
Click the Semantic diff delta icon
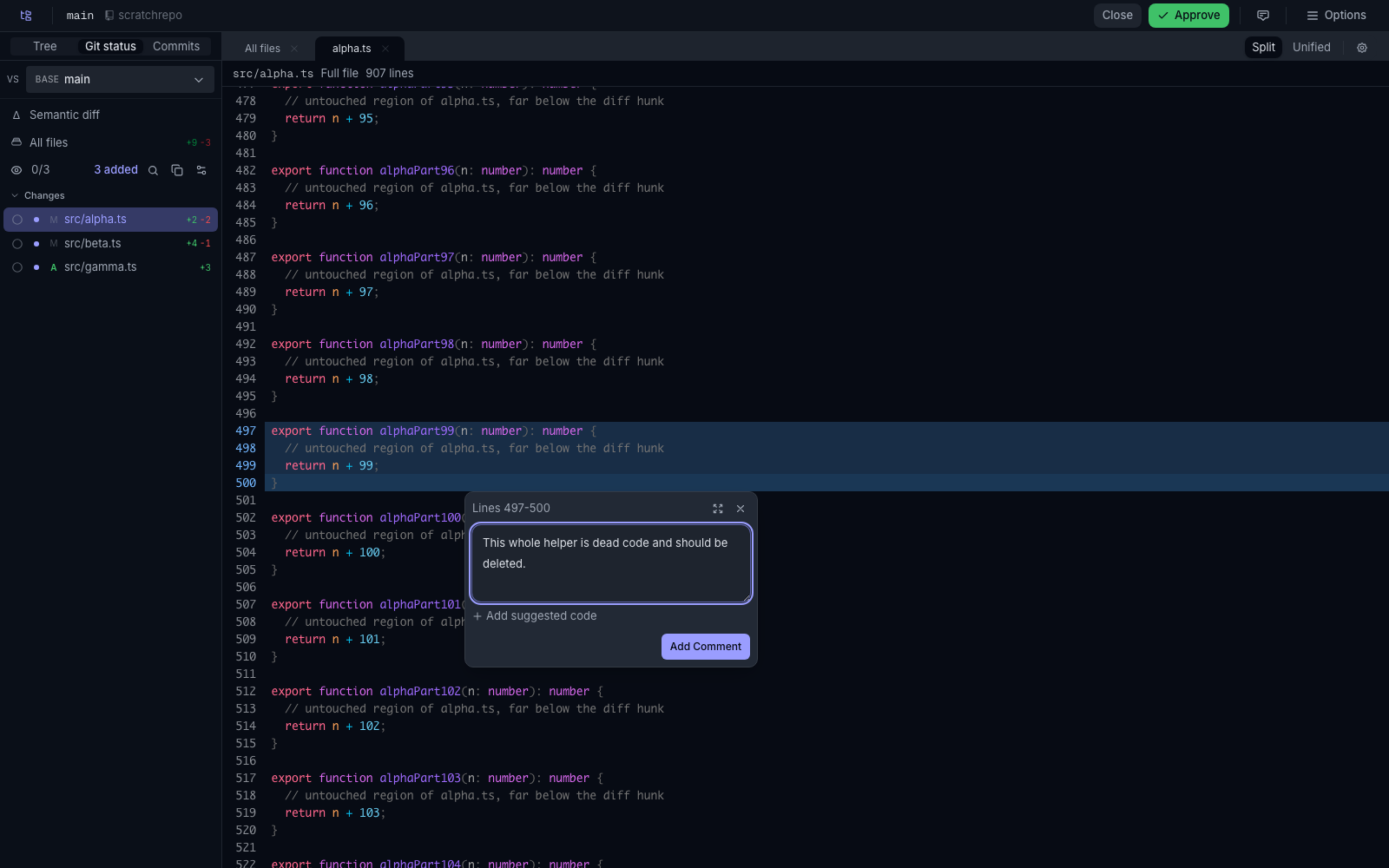click(x=16, y=115)
